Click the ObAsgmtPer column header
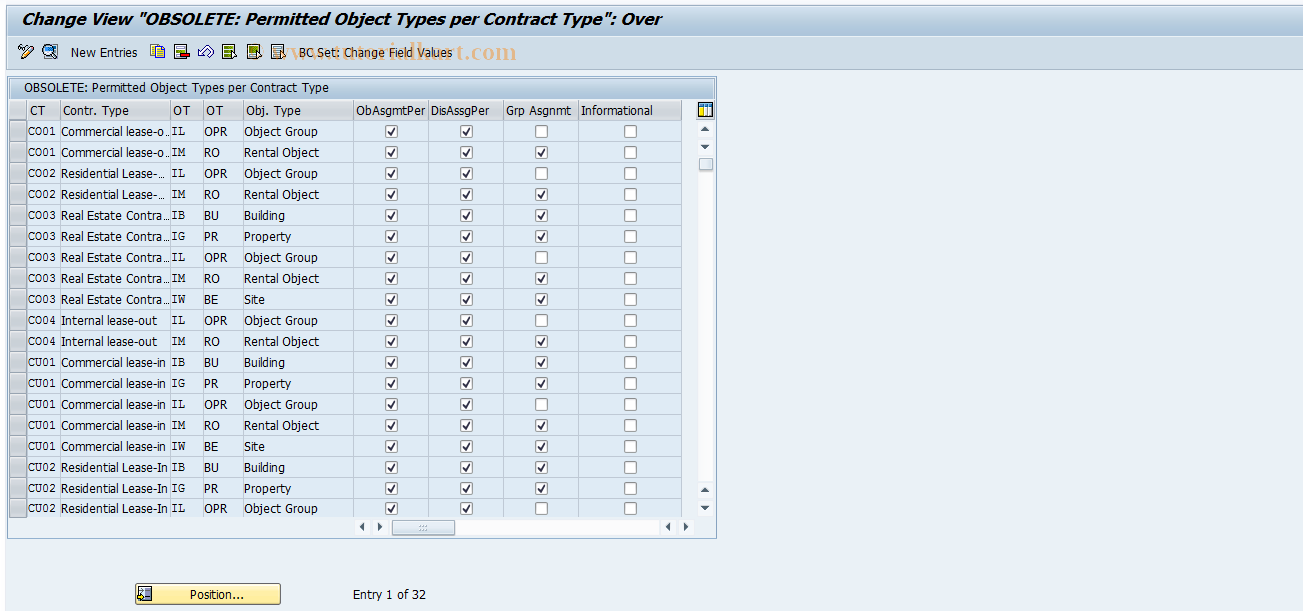Image resolution: width=1303 pixels, height=611 pixels. click(391, 111)
